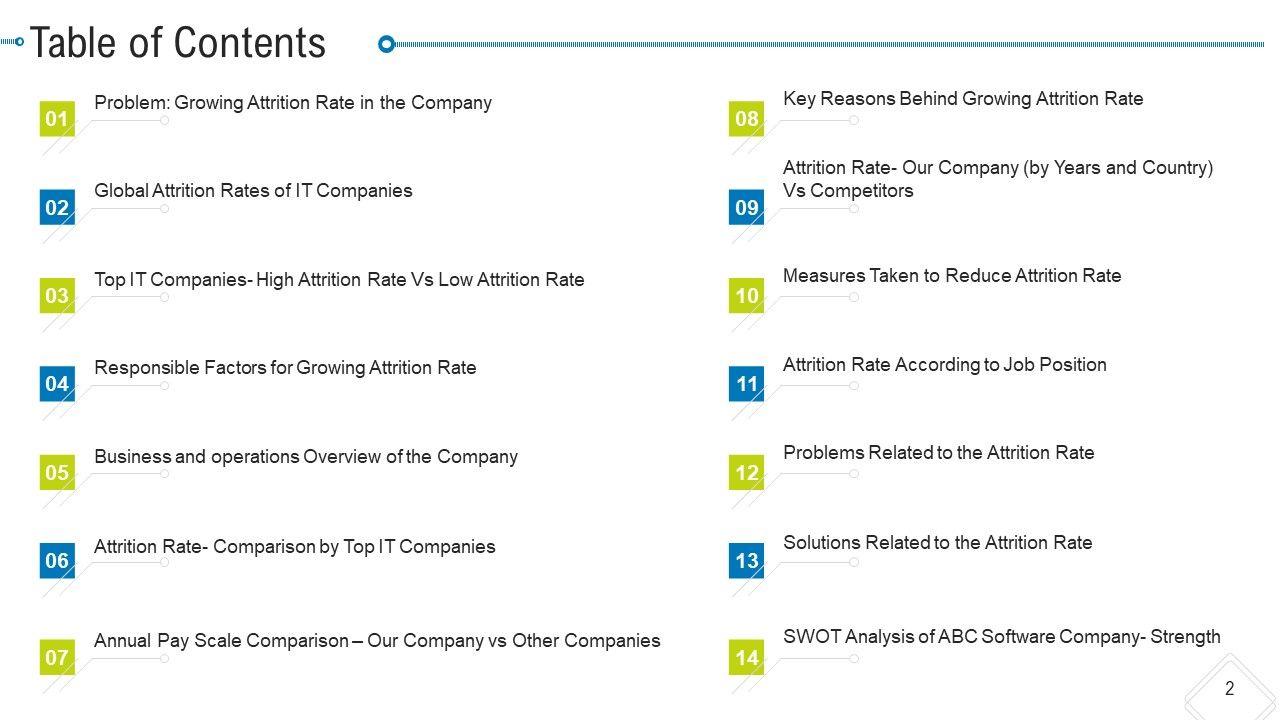Viewport: 1280px width, 720px height.
Task: Go to 'Attrition Rate According to Job Position'
Action: pyautogui.click(x=944, y=365)
